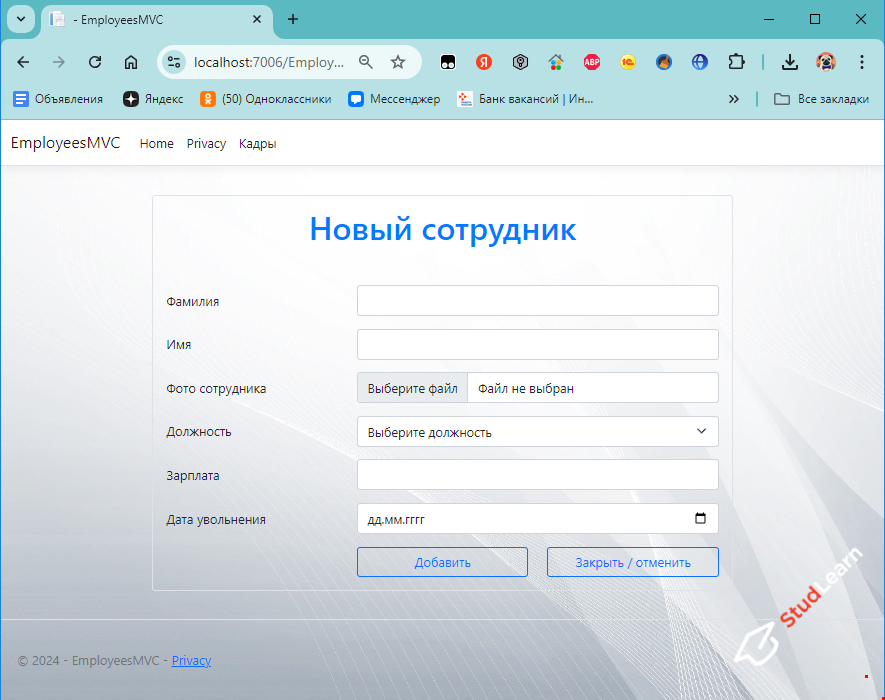This screenshot has width=885, height=700.
Task: Open the Chrome three-dot menu
Action: (x=862, y=62)
